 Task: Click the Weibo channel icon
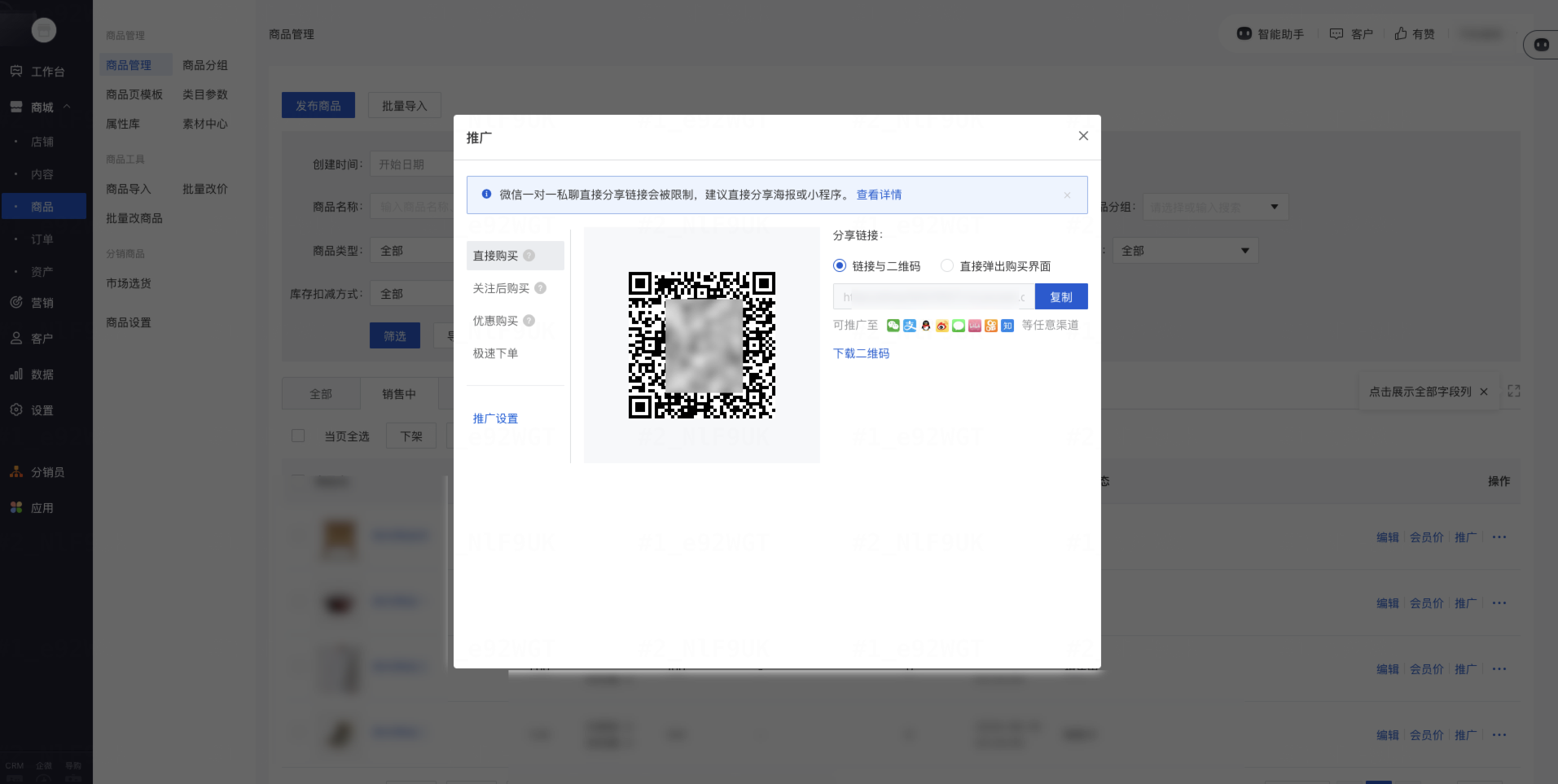click(x=942, y=326)
